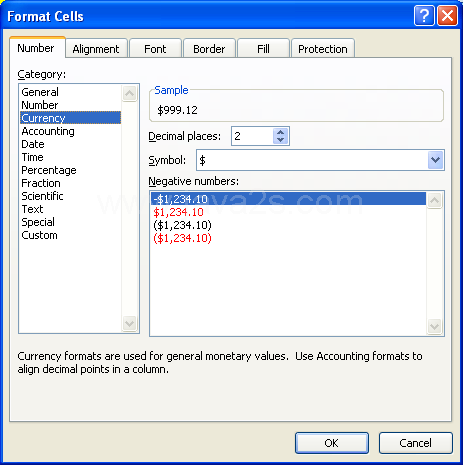This screenshot has width=463, height=465.
Task: Close the Format Cells dialog
Action: point(447,16)
